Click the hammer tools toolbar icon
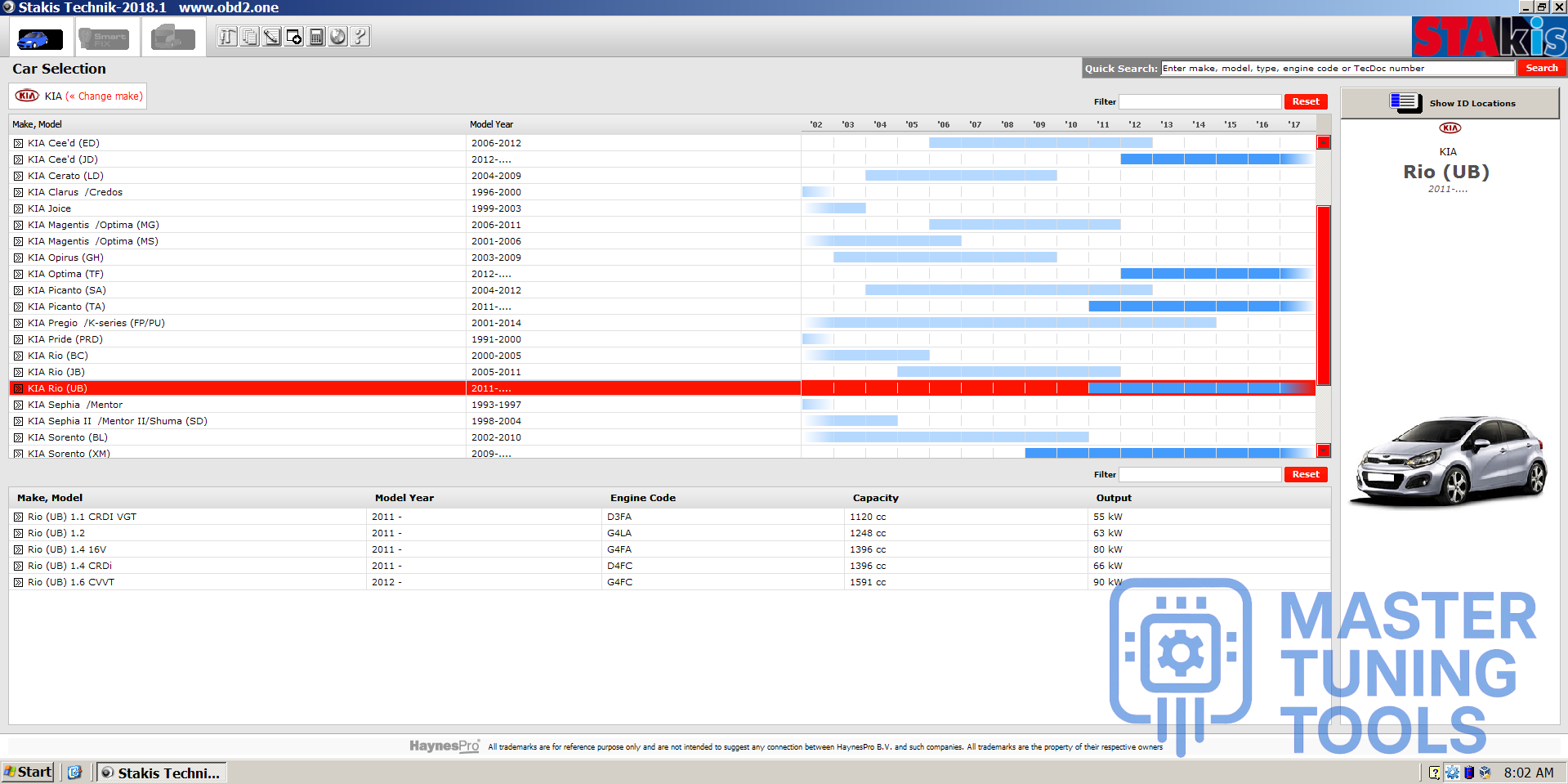 [227, 37]
